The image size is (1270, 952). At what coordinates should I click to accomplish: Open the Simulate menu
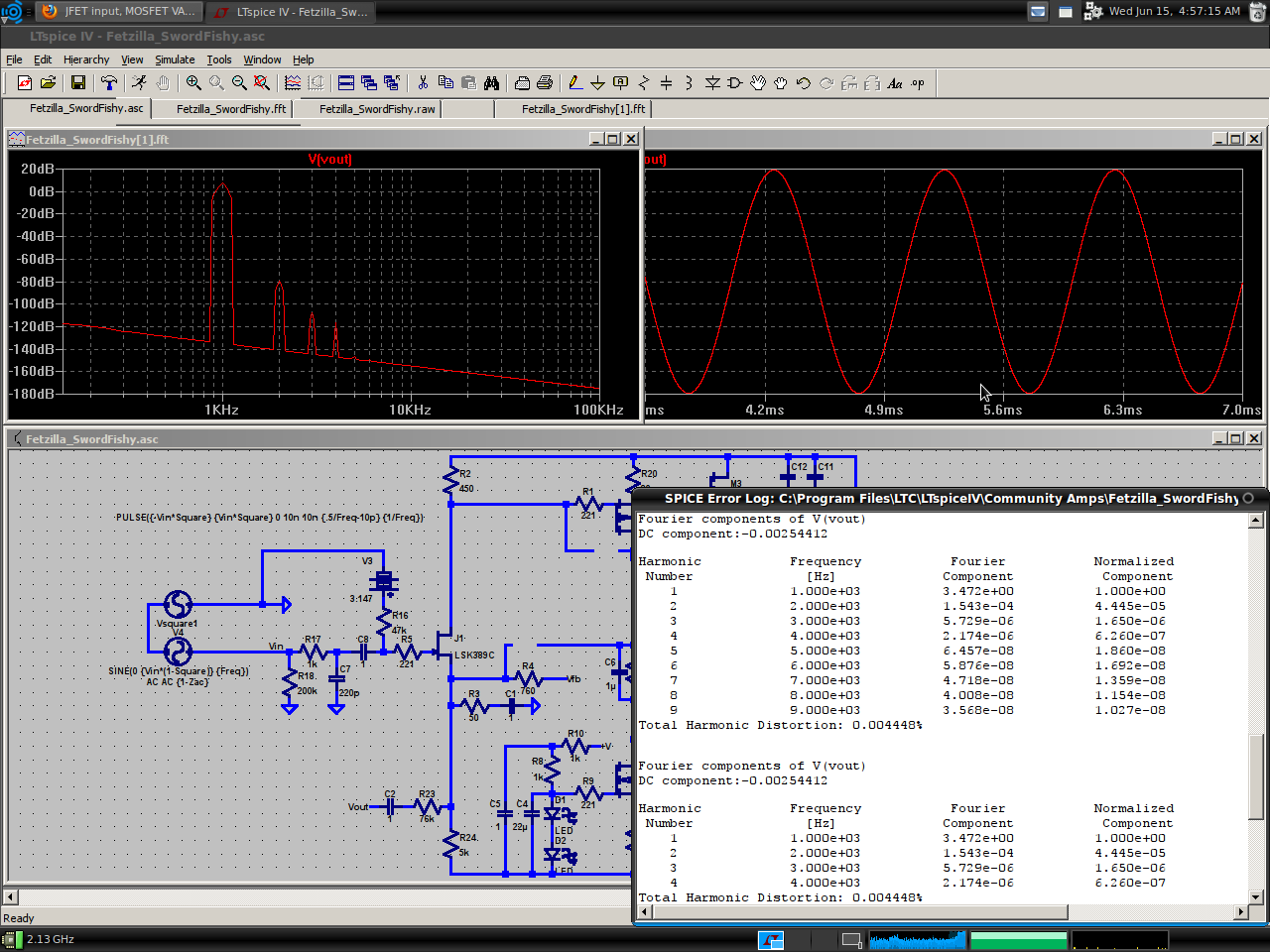(175, 59)
